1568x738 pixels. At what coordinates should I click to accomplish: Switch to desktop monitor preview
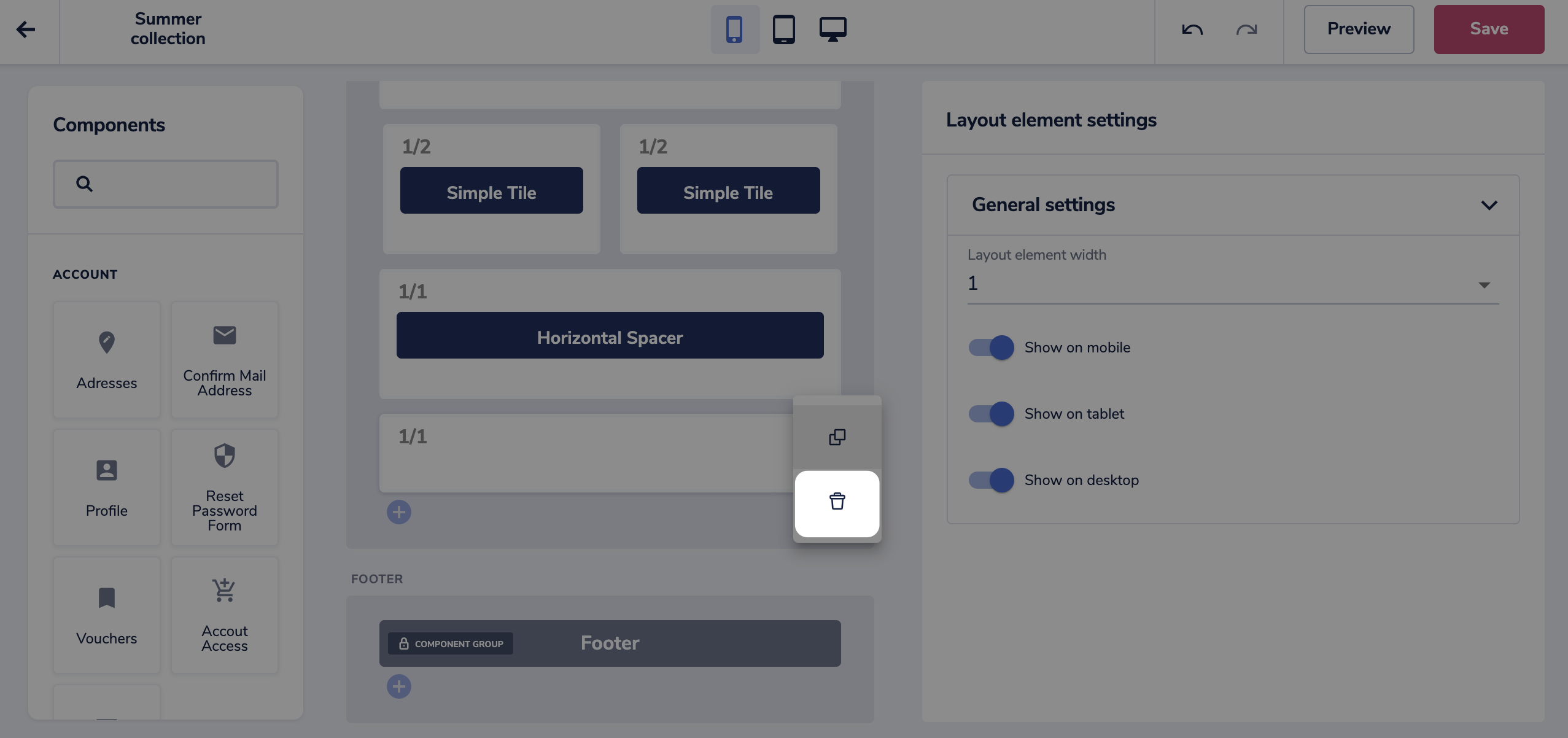click(x=833, y=29)
